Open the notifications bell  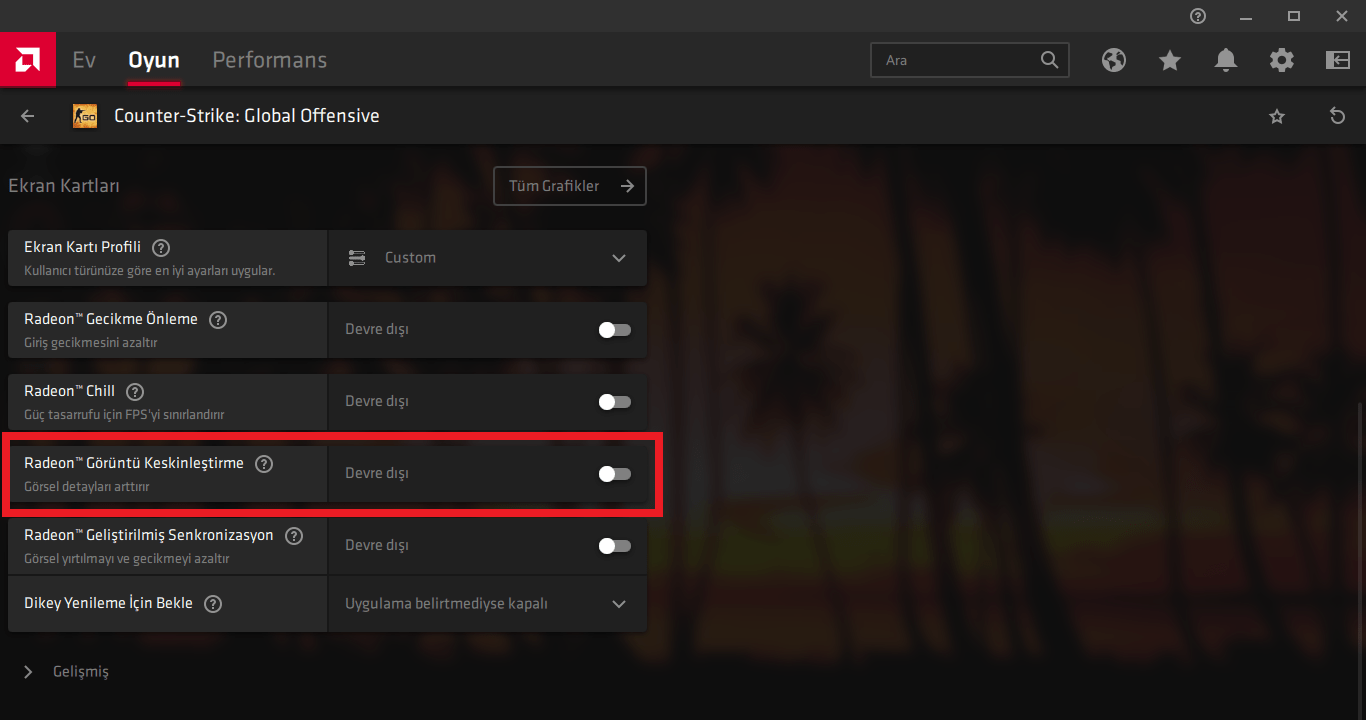(x=1226, y=60)
